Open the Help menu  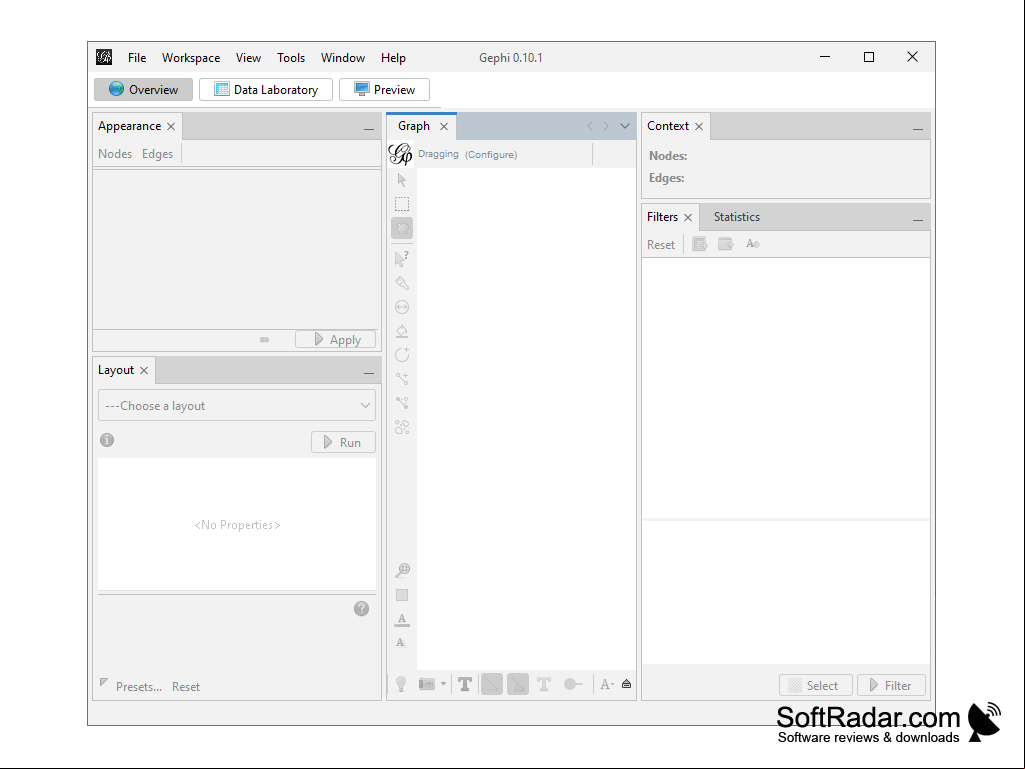click(x=394, y=58)
